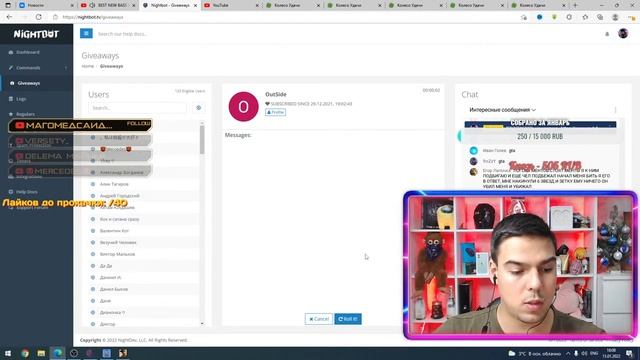The image size is (640, 360).
Task: Open the OutSide winner Profile button
Action: pyautogui.click(x=276, y=112)
